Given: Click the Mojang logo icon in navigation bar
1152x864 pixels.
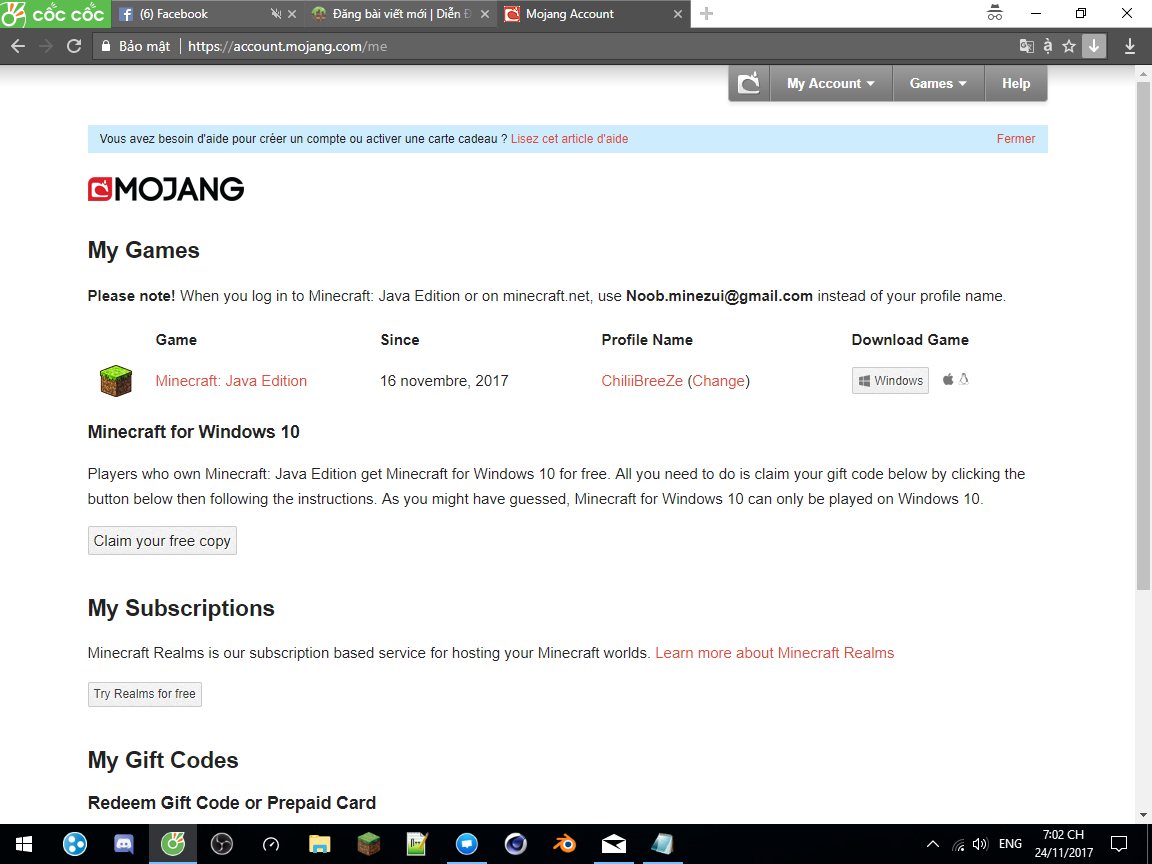Looking at the screenshot, I should pos(749,83).
